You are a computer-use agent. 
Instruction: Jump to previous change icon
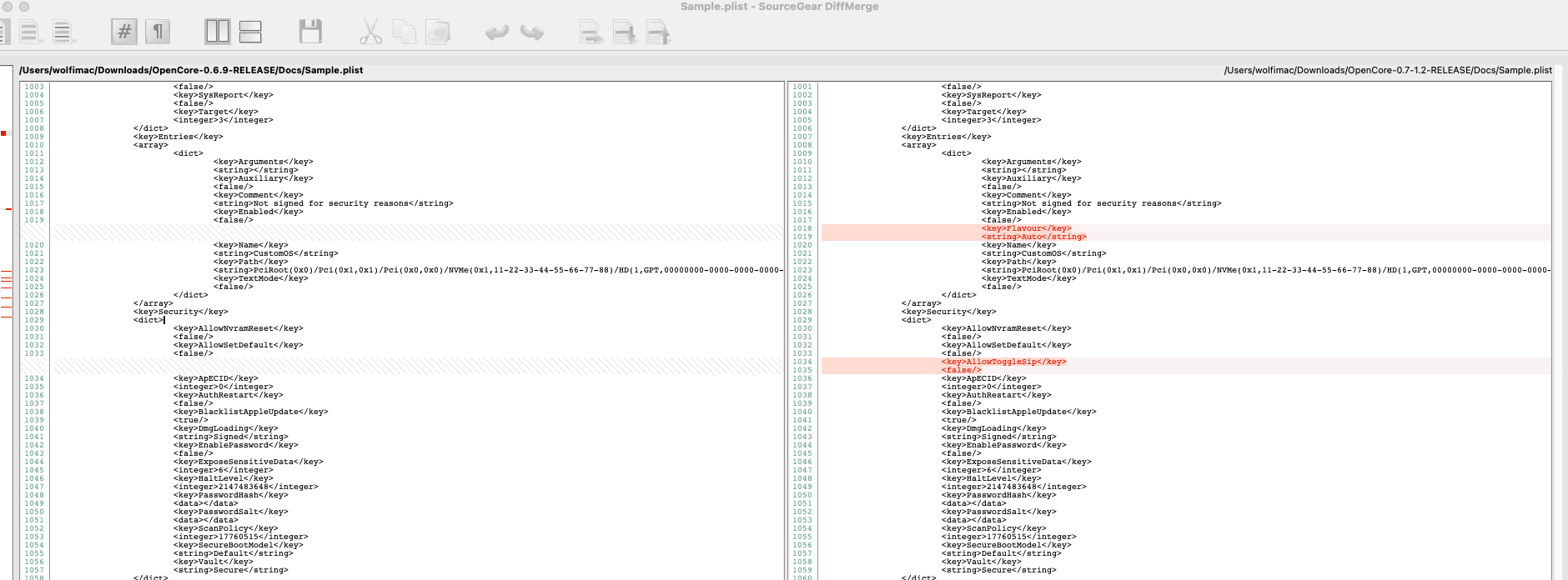(x=658, y=32)
